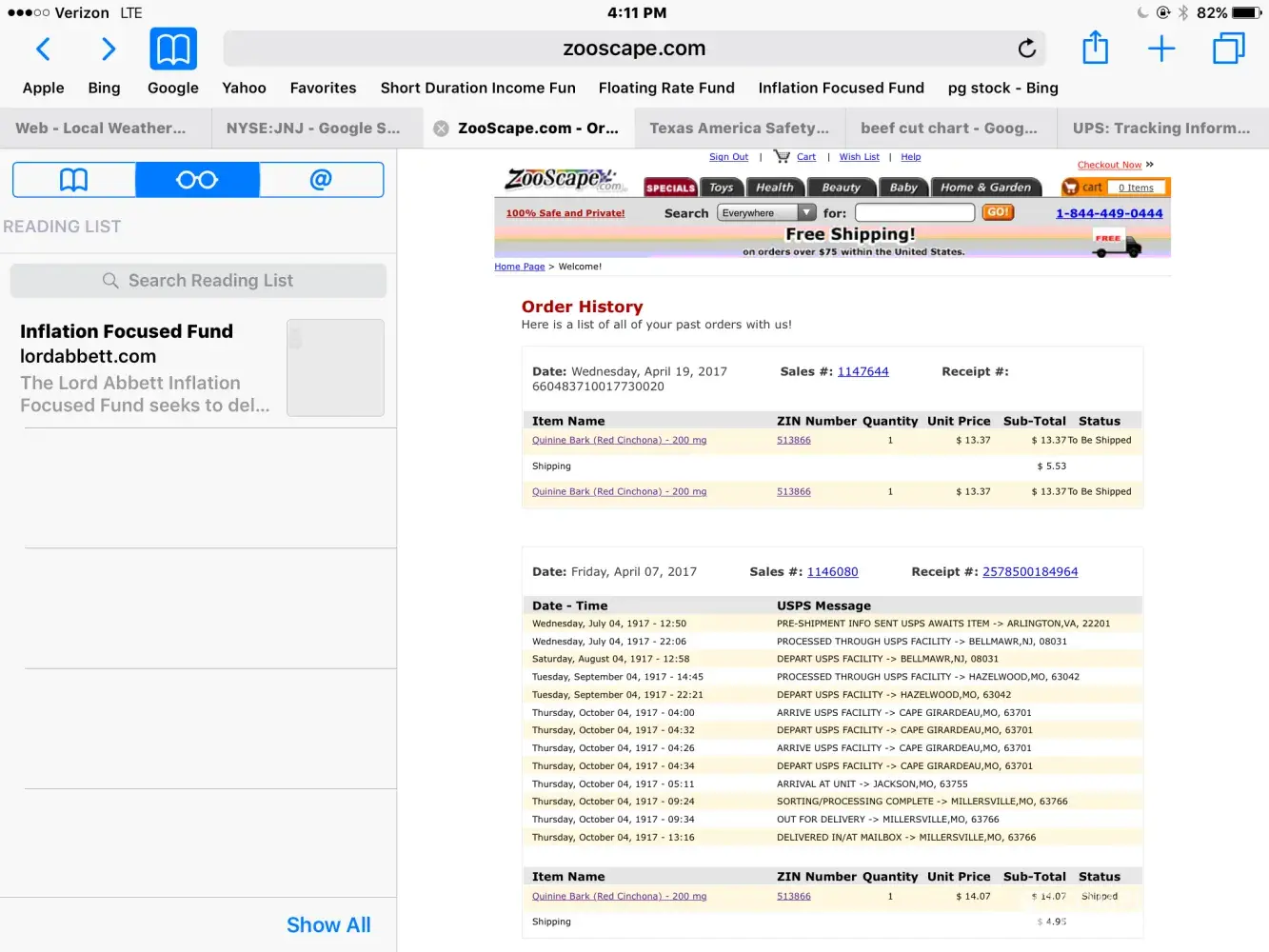This screenshot has height=952, width=1269.
Task: Tap the Safari forward arrow
Action: 108,49
